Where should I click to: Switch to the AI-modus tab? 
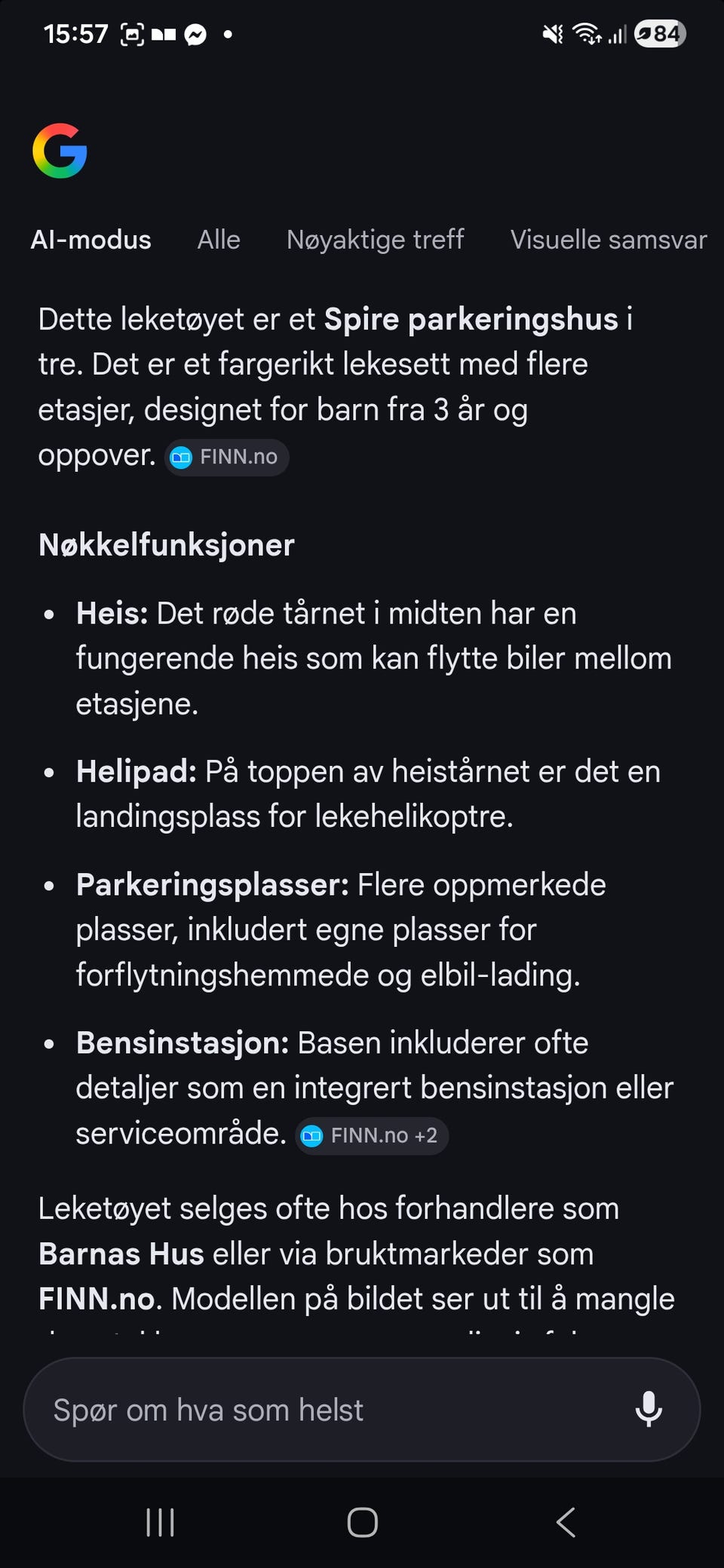tap(90, 240)
